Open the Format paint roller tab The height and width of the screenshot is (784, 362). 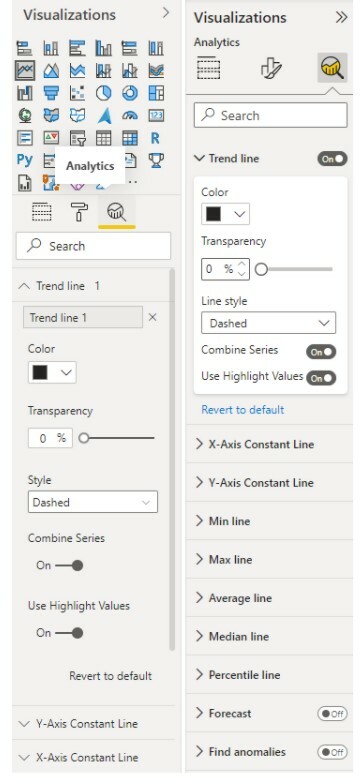[80, 212]
